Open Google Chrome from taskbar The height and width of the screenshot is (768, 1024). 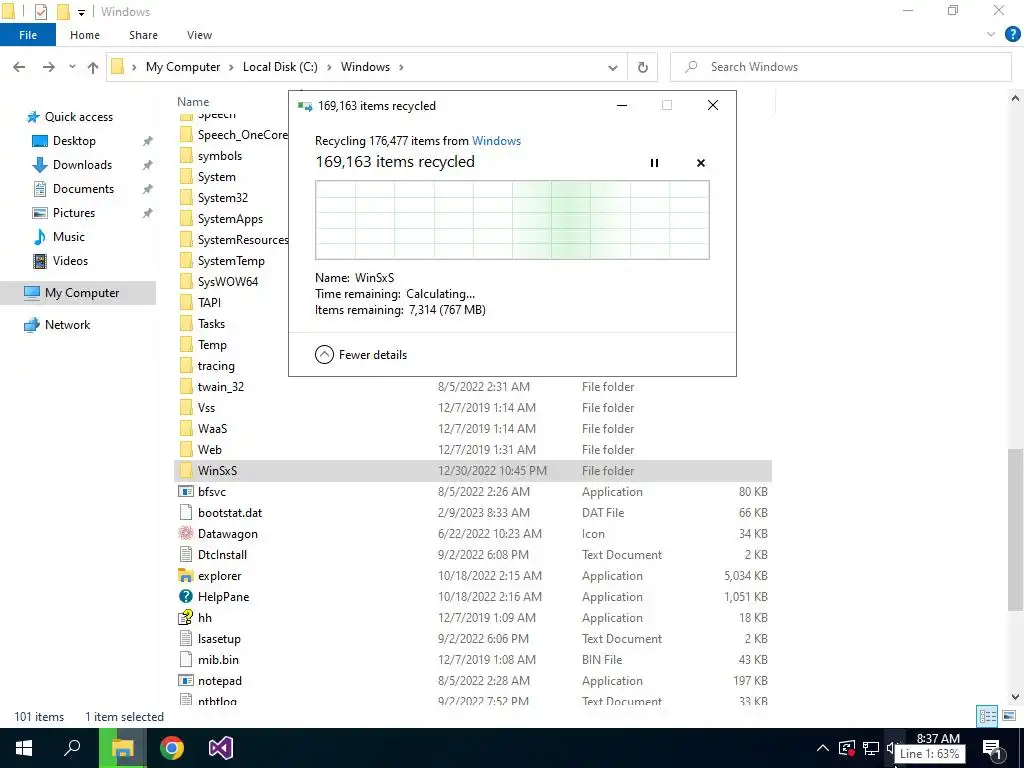pos(172,748)
